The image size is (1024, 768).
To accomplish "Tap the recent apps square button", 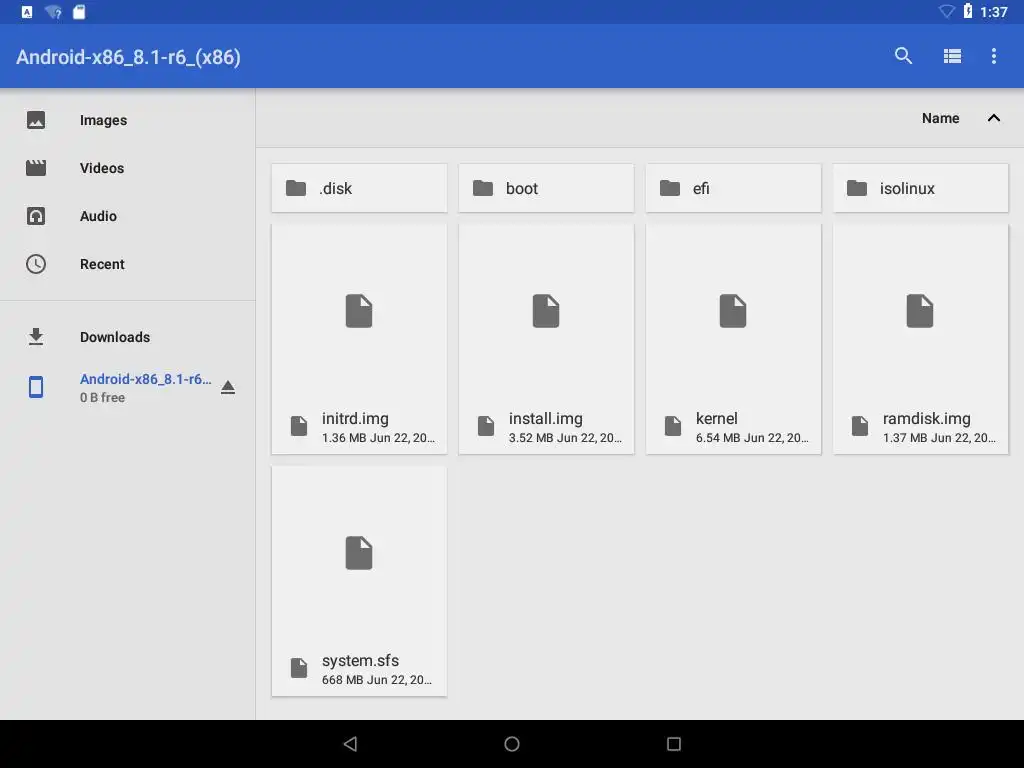I will click(x=674, y=744).
